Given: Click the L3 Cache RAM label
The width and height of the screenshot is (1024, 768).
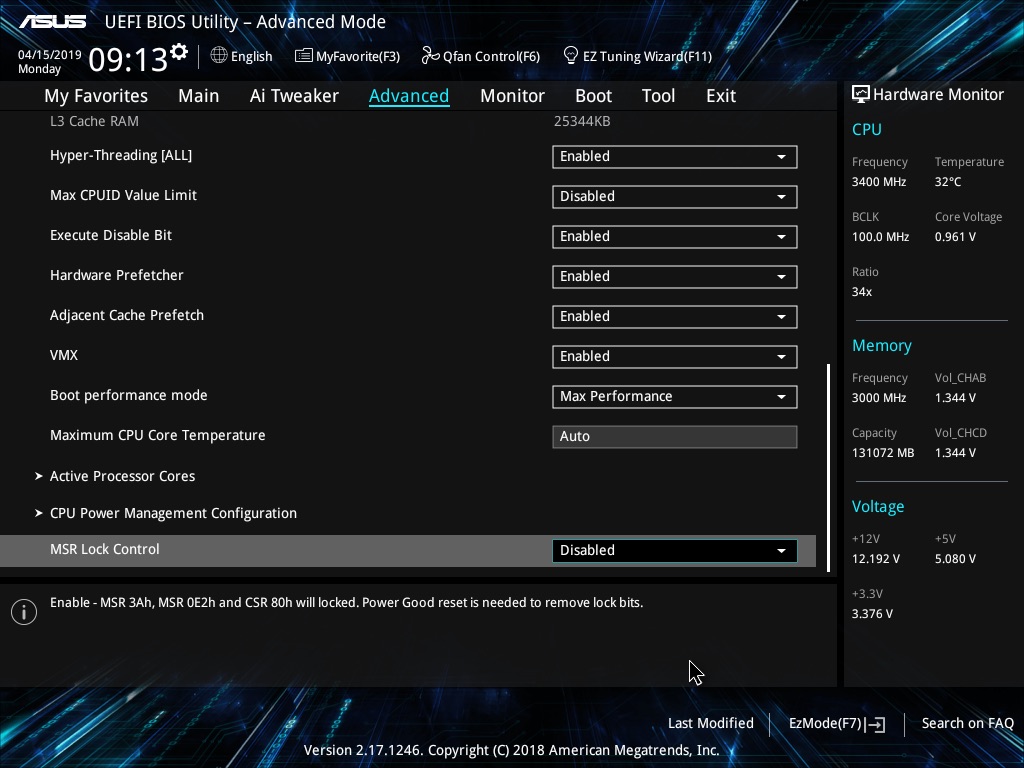Looking at the screenshot, I should tap(94, 121).
